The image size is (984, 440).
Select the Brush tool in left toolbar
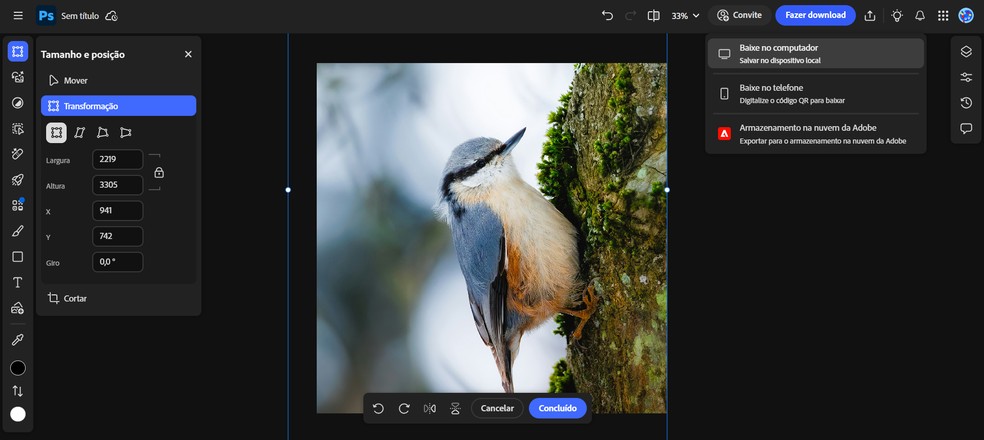click(17, 231)
